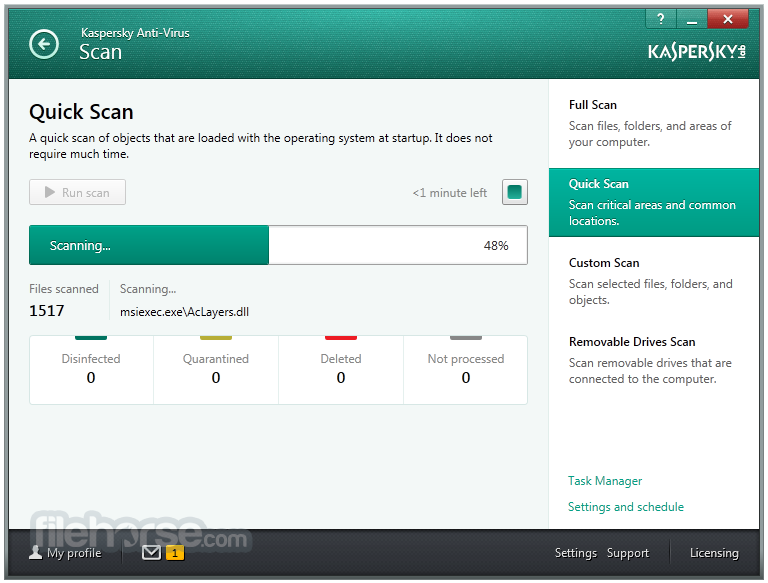
Task: Click the Kaspersky Lab logo
Action: 696,52
